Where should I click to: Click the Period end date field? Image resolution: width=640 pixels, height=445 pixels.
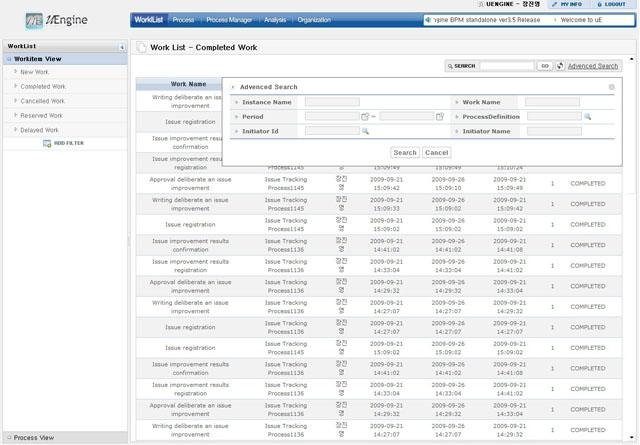coord(407,117)
